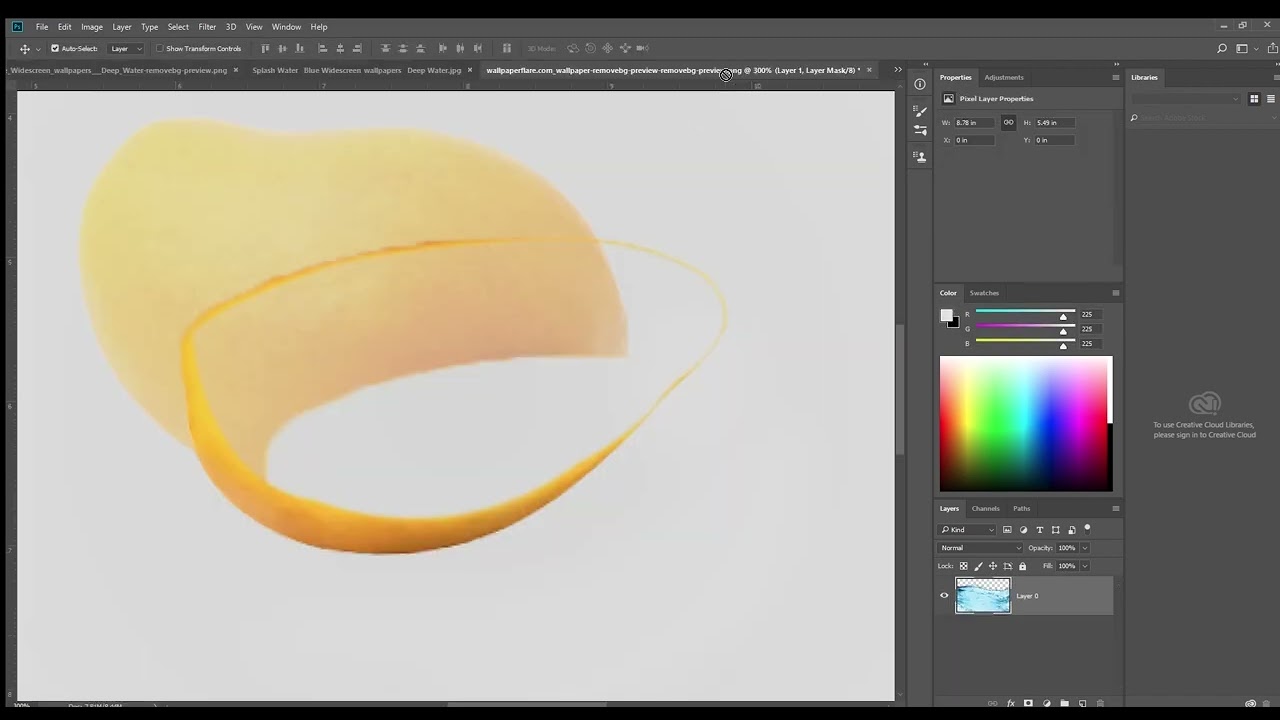Open the File menu
The width and height of the screenshot is (1280, 720).
click(42, 27)
